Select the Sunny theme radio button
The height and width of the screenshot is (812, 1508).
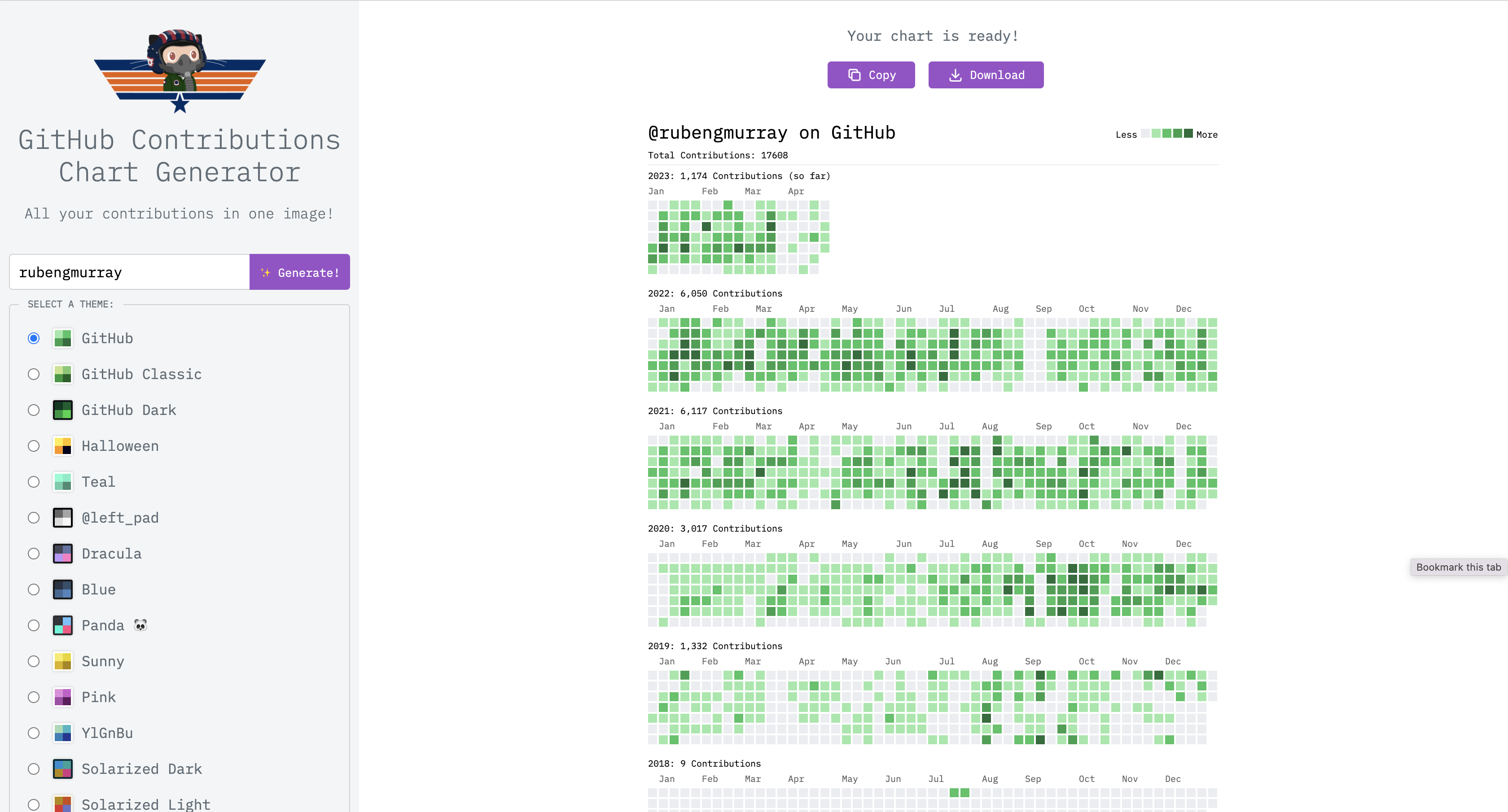(34, 661)
